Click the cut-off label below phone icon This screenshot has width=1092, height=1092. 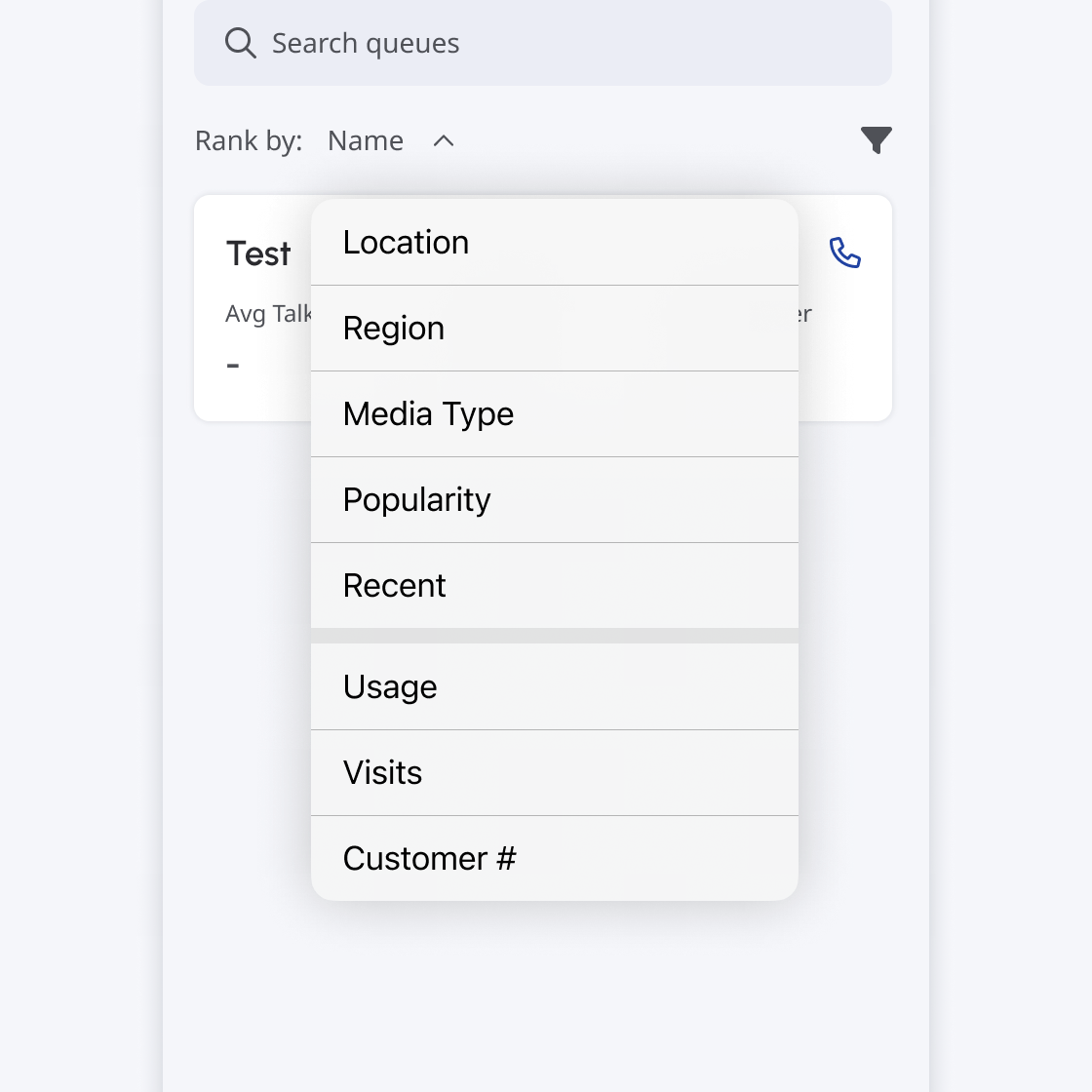pos(804,314)
